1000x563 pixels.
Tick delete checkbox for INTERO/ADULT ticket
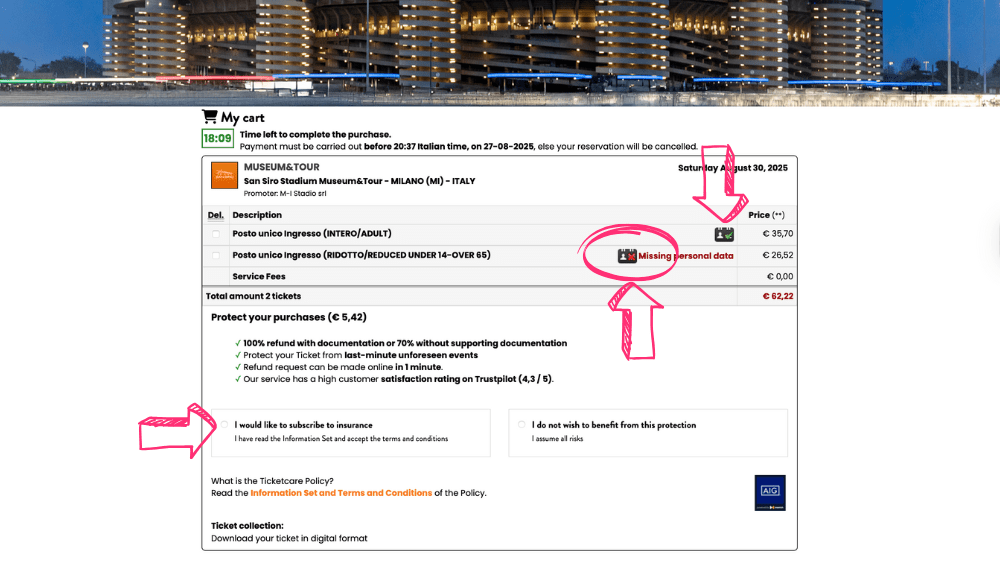coord(216,234)
